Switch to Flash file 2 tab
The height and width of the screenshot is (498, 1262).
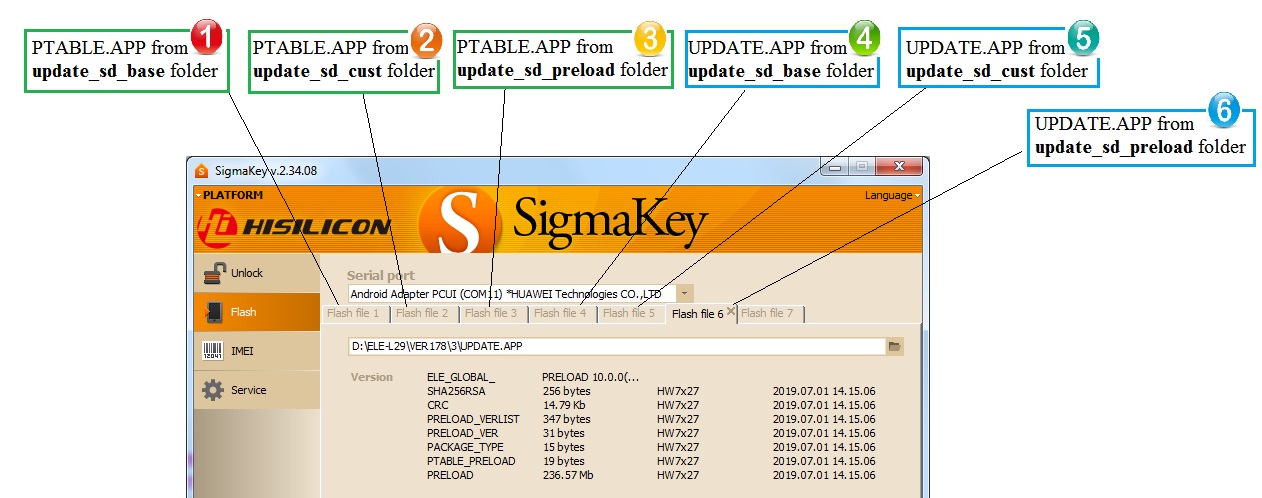point(422,313)
